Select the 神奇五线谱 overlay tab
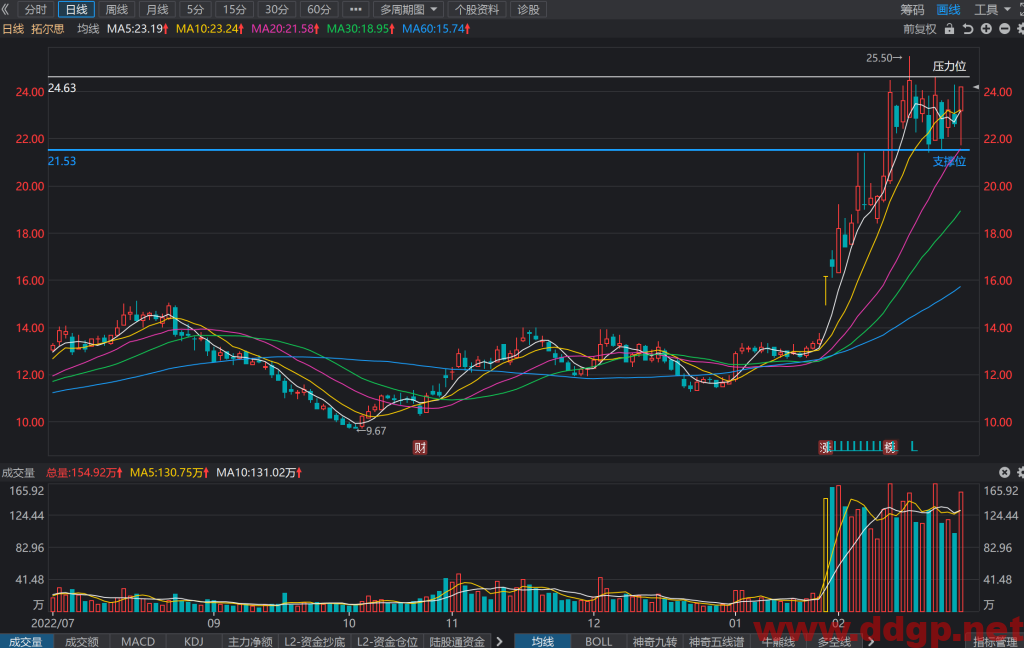This screenshot has width=1024, height=648. click(x=716, y=641)
